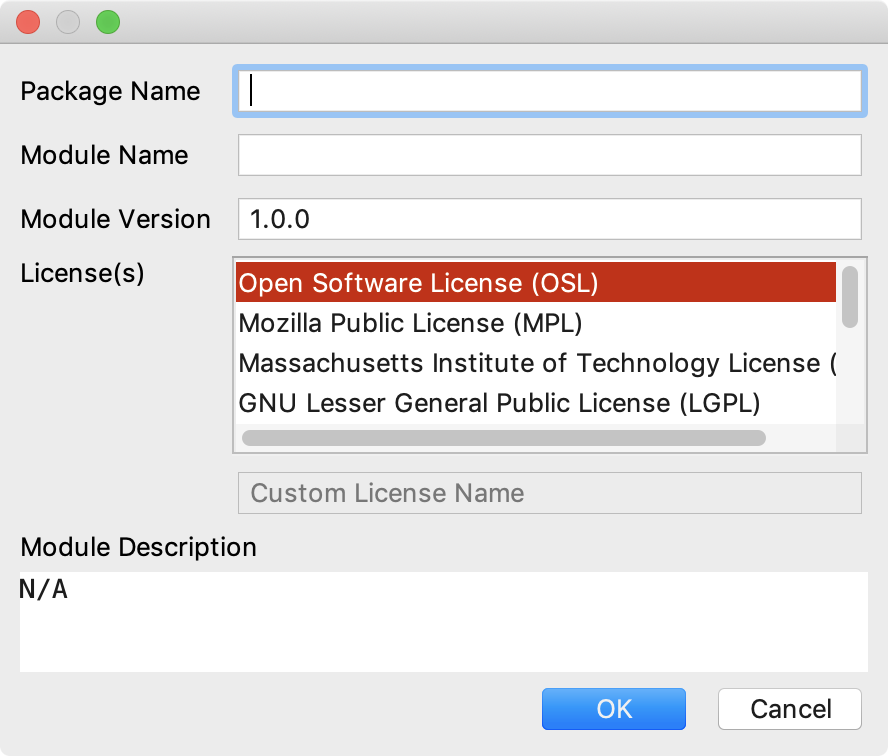
Task: Click the Module Version field showing 1.0.0
Action: point(549,219)
